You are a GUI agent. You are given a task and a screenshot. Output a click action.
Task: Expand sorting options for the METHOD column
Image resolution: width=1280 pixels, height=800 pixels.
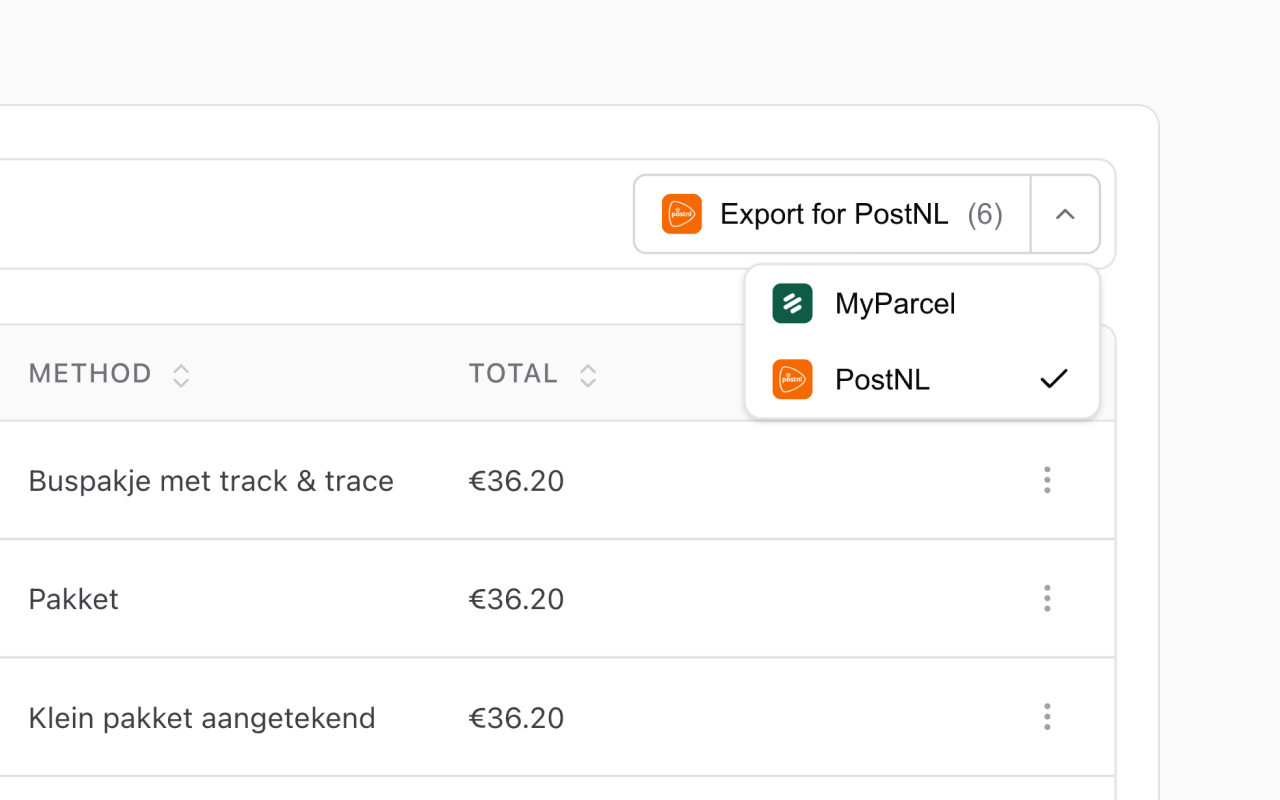(x=181, y=375)
